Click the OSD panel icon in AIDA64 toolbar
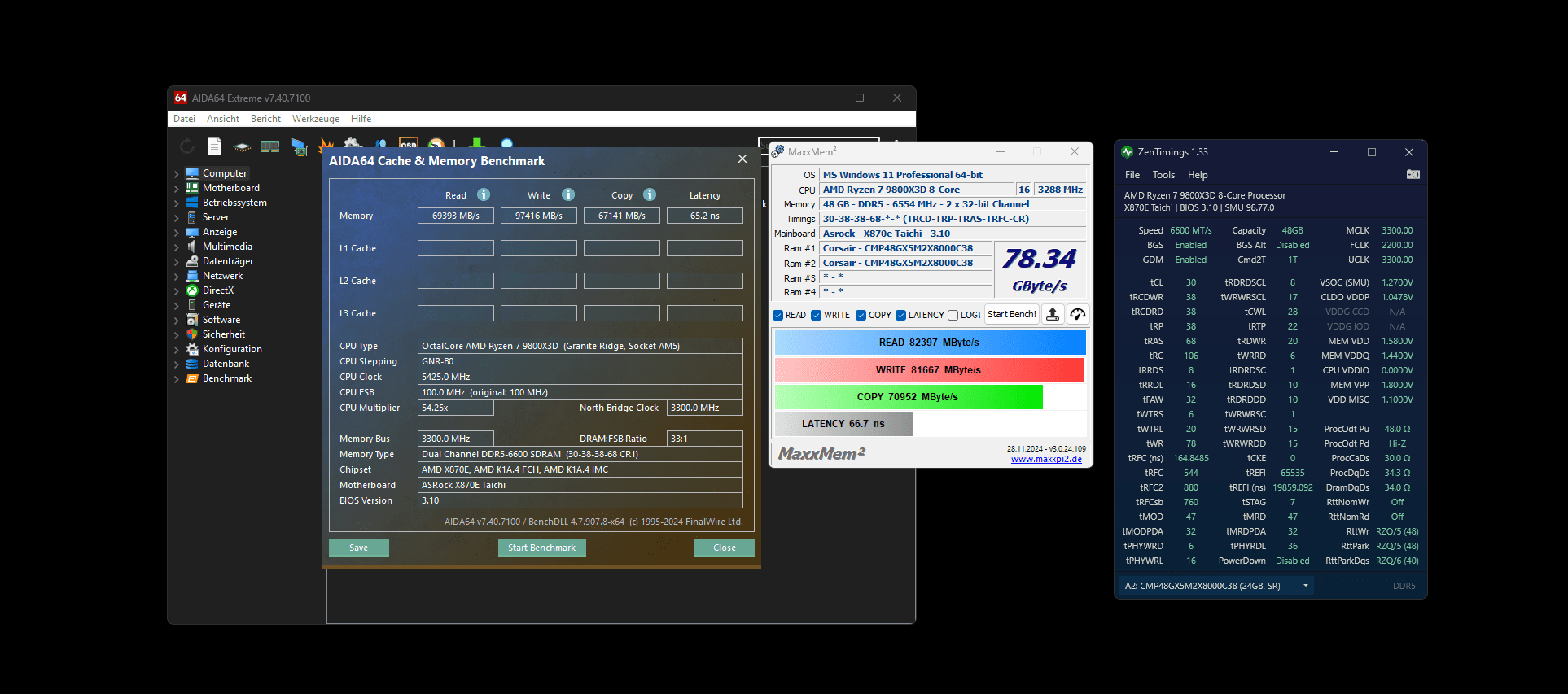Image resolution: width=1568 pixels, height=694 pixels. [409, 143]
